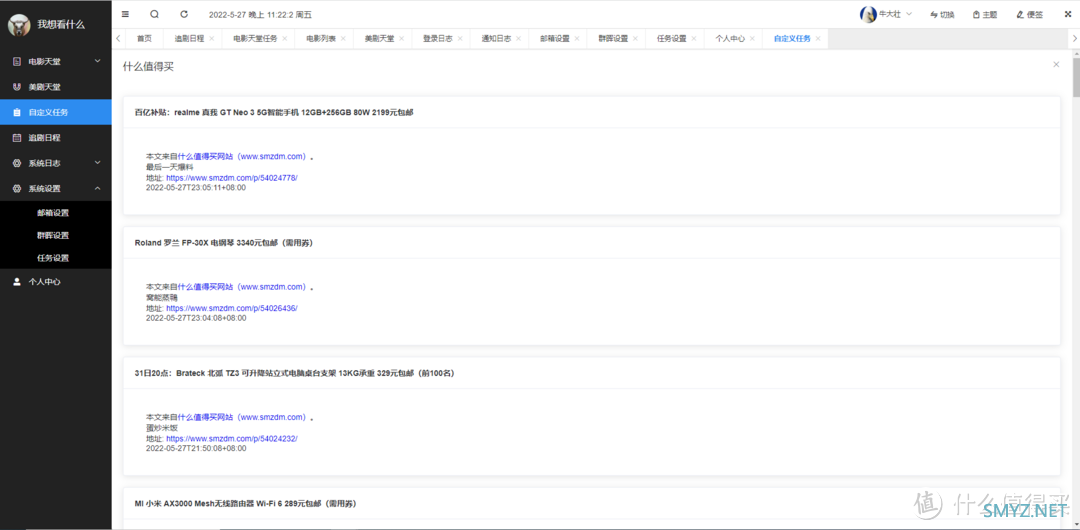Close the 美剧天堂 tab
1080x530 pixels.
point(402,39)
